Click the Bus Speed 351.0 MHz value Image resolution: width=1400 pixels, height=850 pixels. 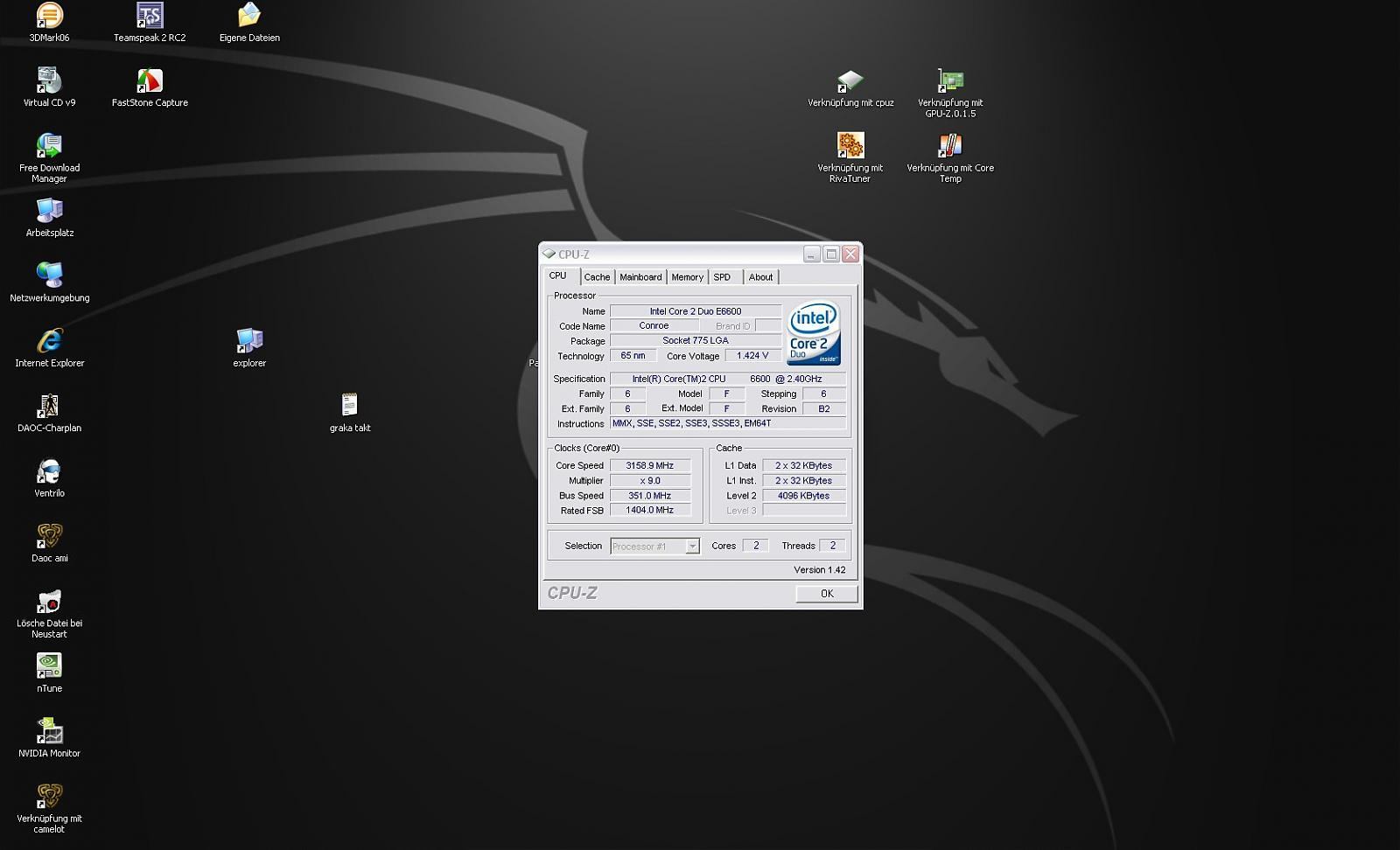coord(650,495)
